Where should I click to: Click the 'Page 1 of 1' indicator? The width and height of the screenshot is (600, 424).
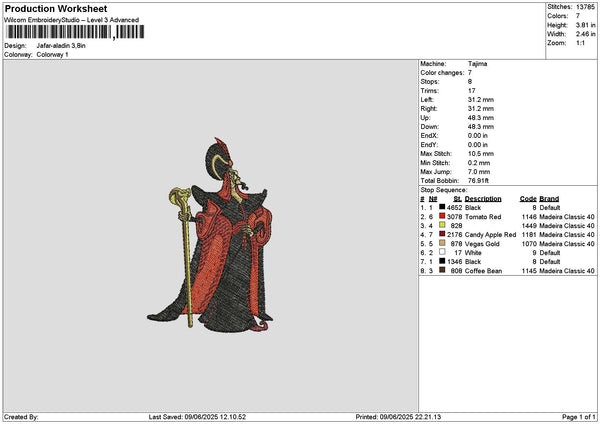(579, 417)
